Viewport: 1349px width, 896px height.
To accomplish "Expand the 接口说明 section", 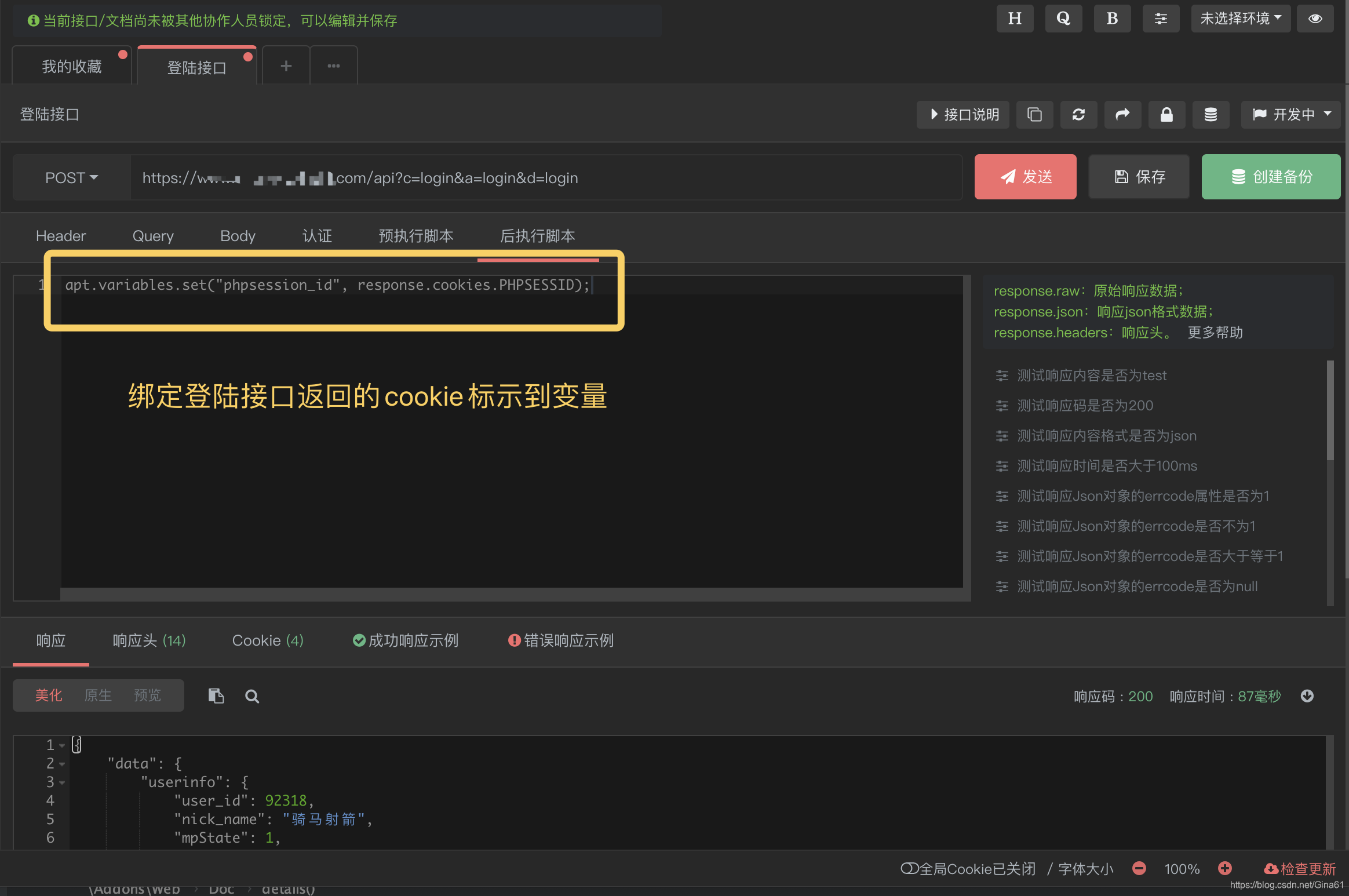I will point(963,114).
